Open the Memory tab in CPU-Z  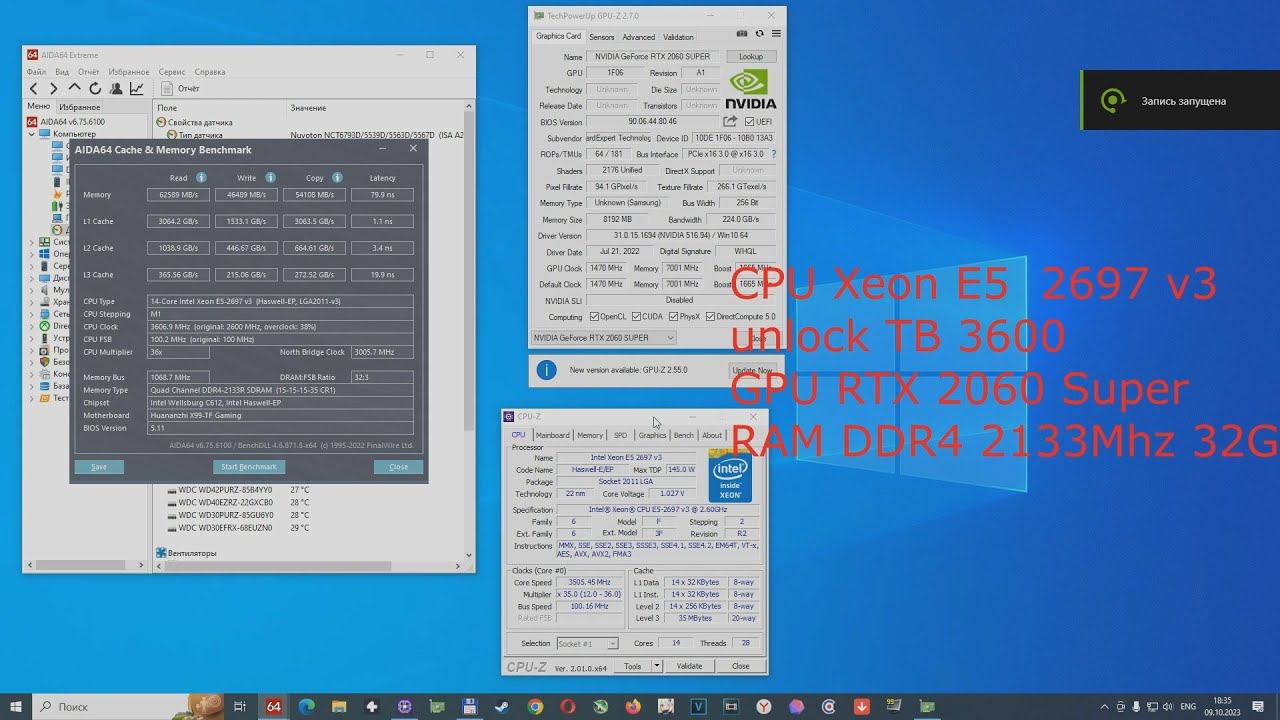click(x=590, y=435)
